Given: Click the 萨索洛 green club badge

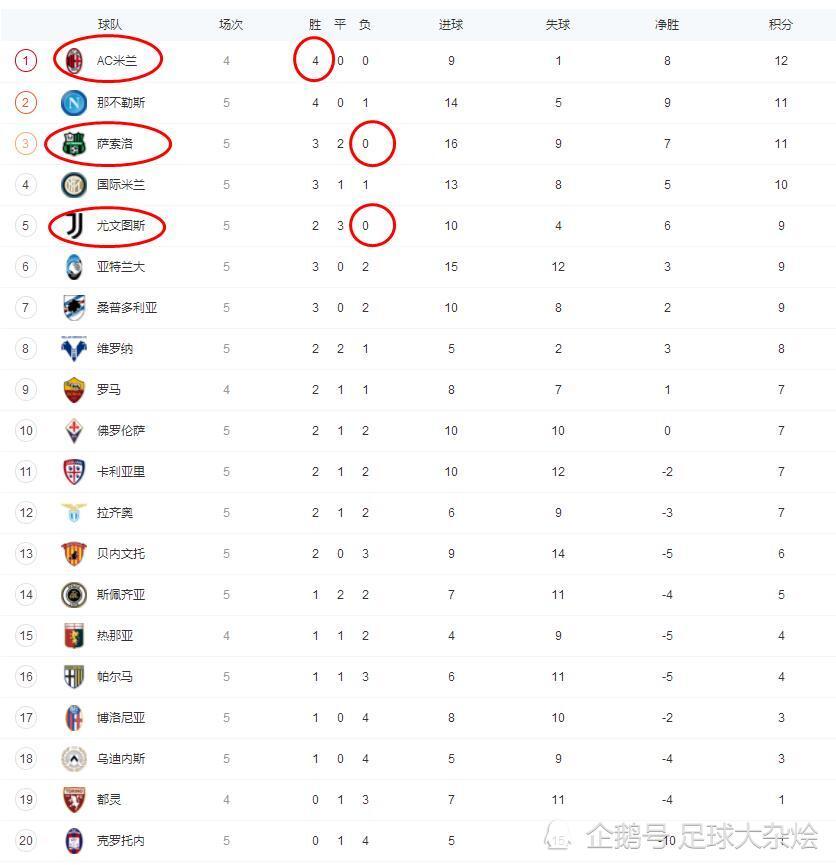Looking at the screenshot, I should pos(74,144).
